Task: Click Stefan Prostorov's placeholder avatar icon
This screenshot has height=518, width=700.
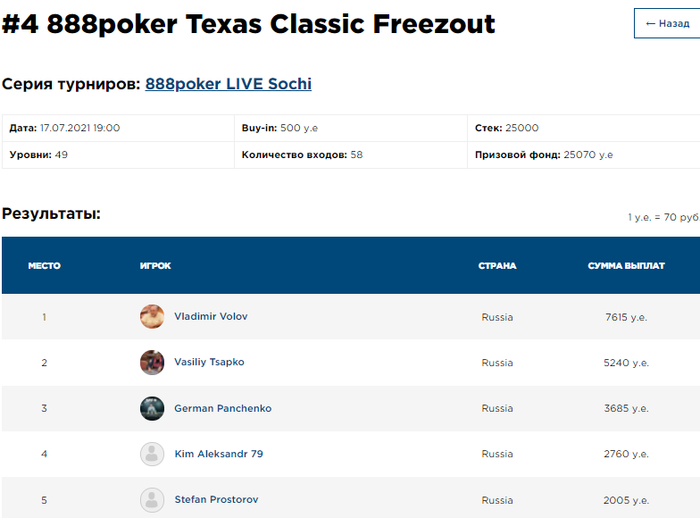Action: tap(152, 500)
